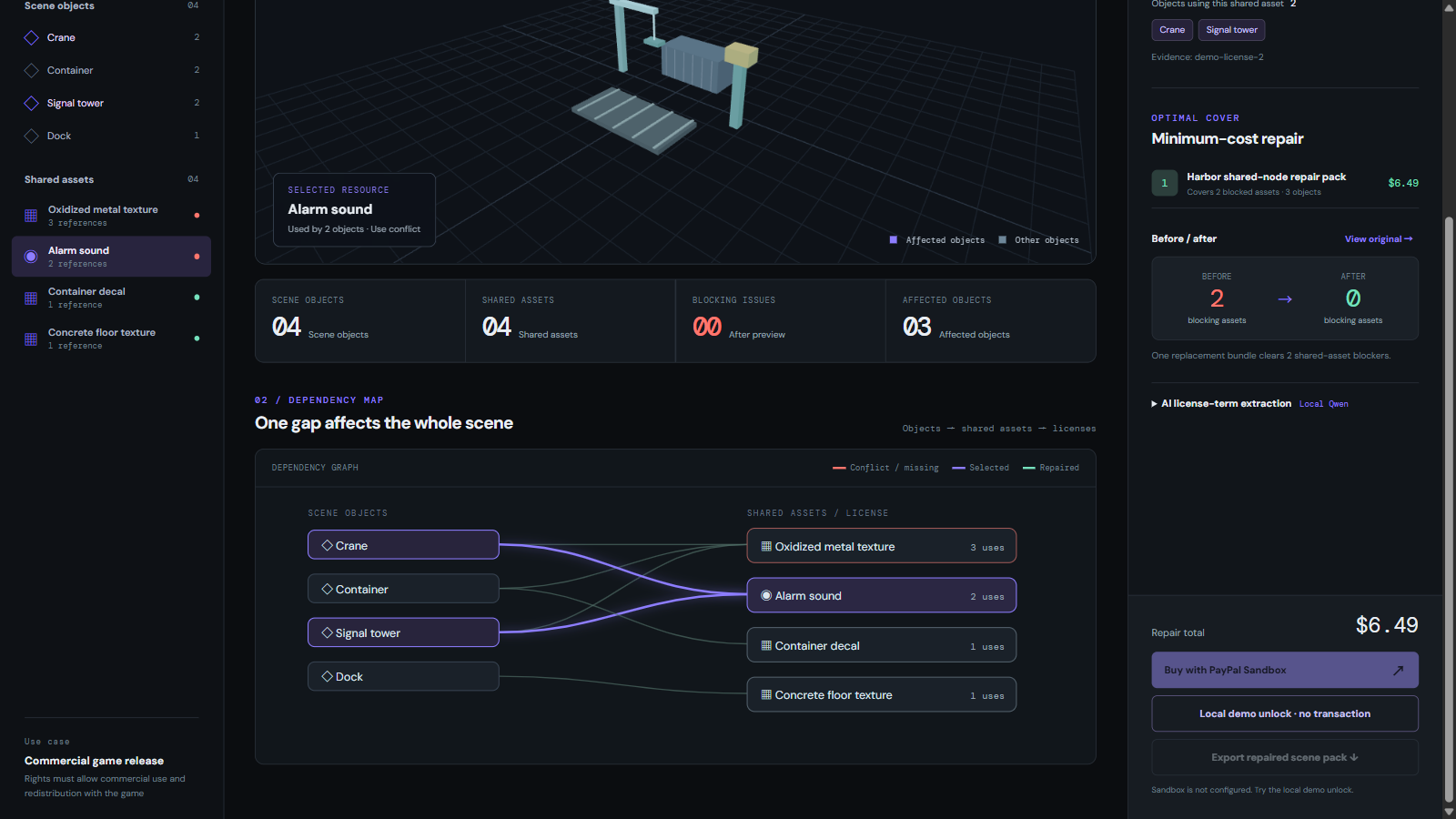The image size is (1456, 819).
Task: Select Dock in the Scene objects list
Action: pos(112,136)
